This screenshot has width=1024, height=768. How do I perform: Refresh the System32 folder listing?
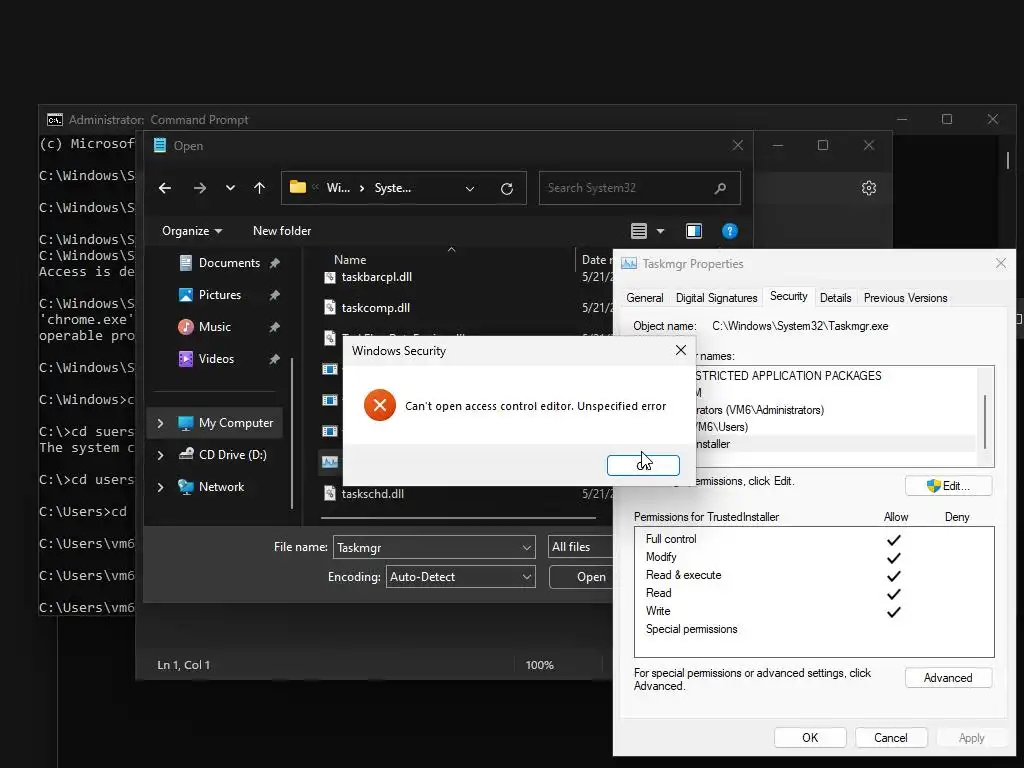pyautogui.click(x=507, y=189)
